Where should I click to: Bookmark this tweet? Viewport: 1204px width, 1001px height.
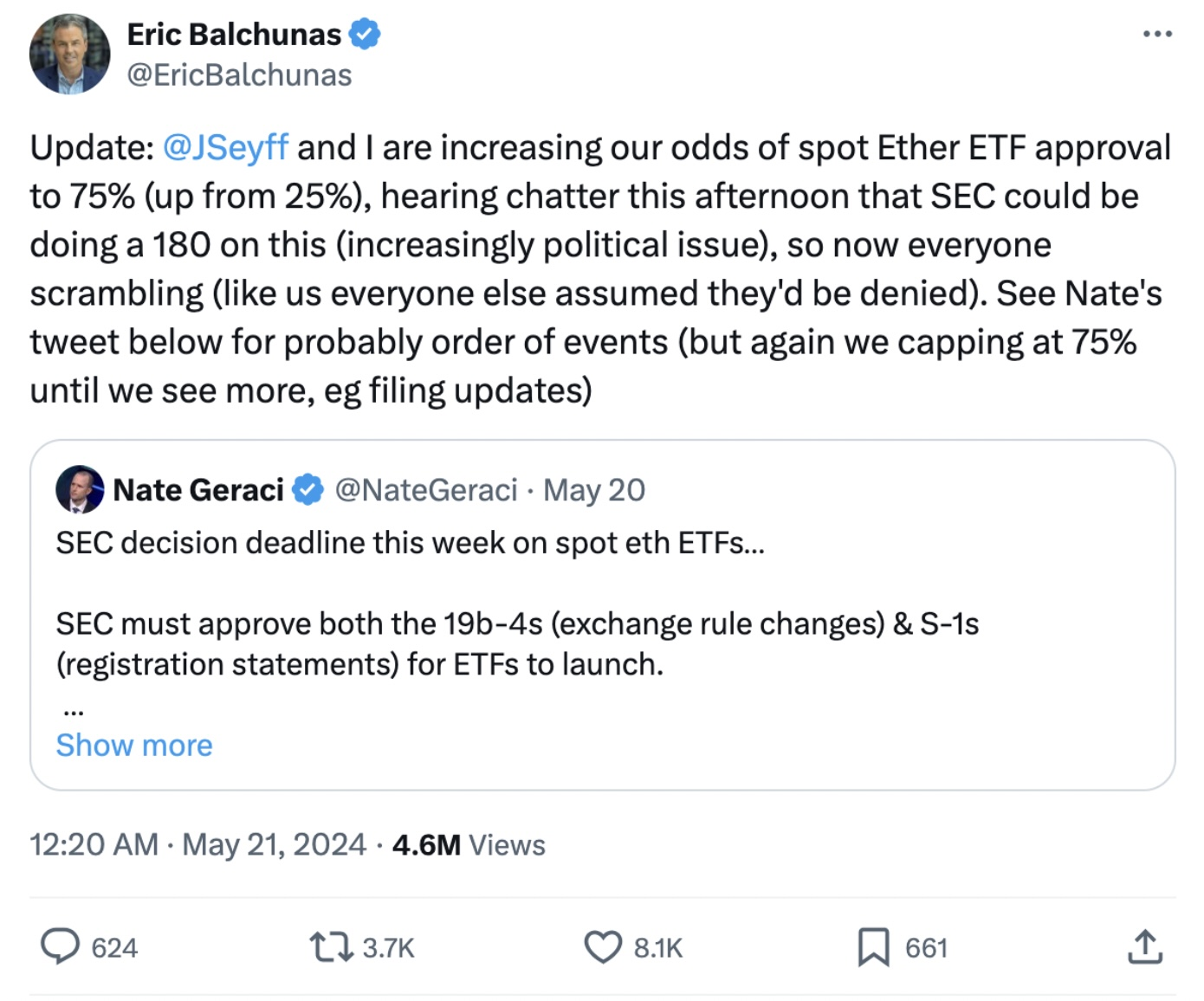873,946
